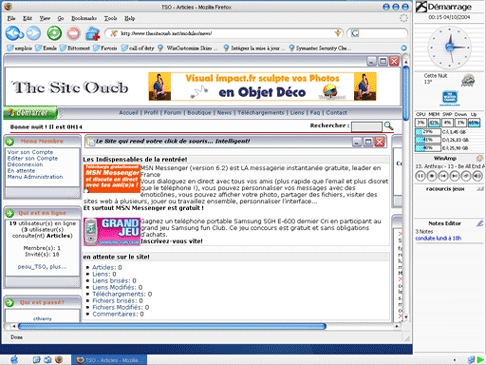Go forward with Firefox forward arrow
Viewport: 486px width, 365px height.
pyautogui.click(x=33, y=33)
